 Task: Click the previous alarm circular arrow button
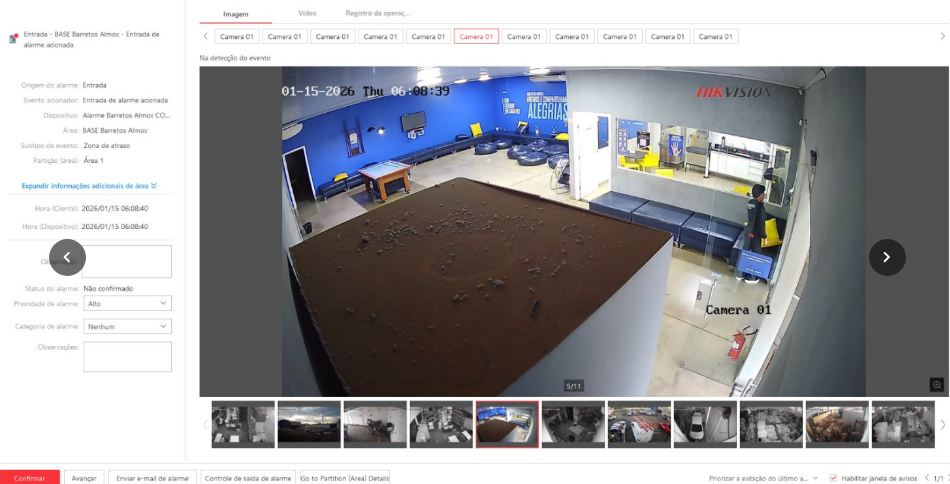tap(67, 257)
